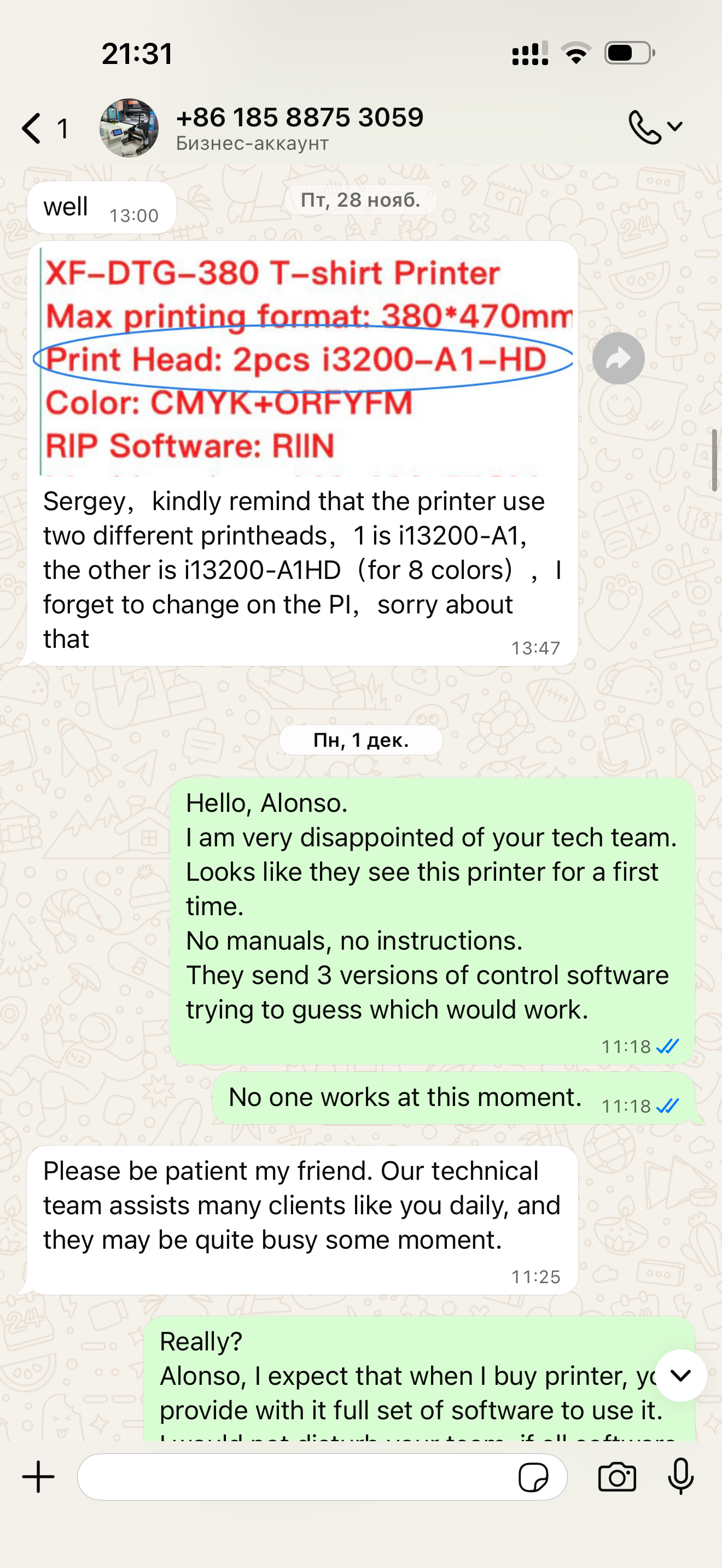Jump to latest messages with down chevron

[680, 1376]
